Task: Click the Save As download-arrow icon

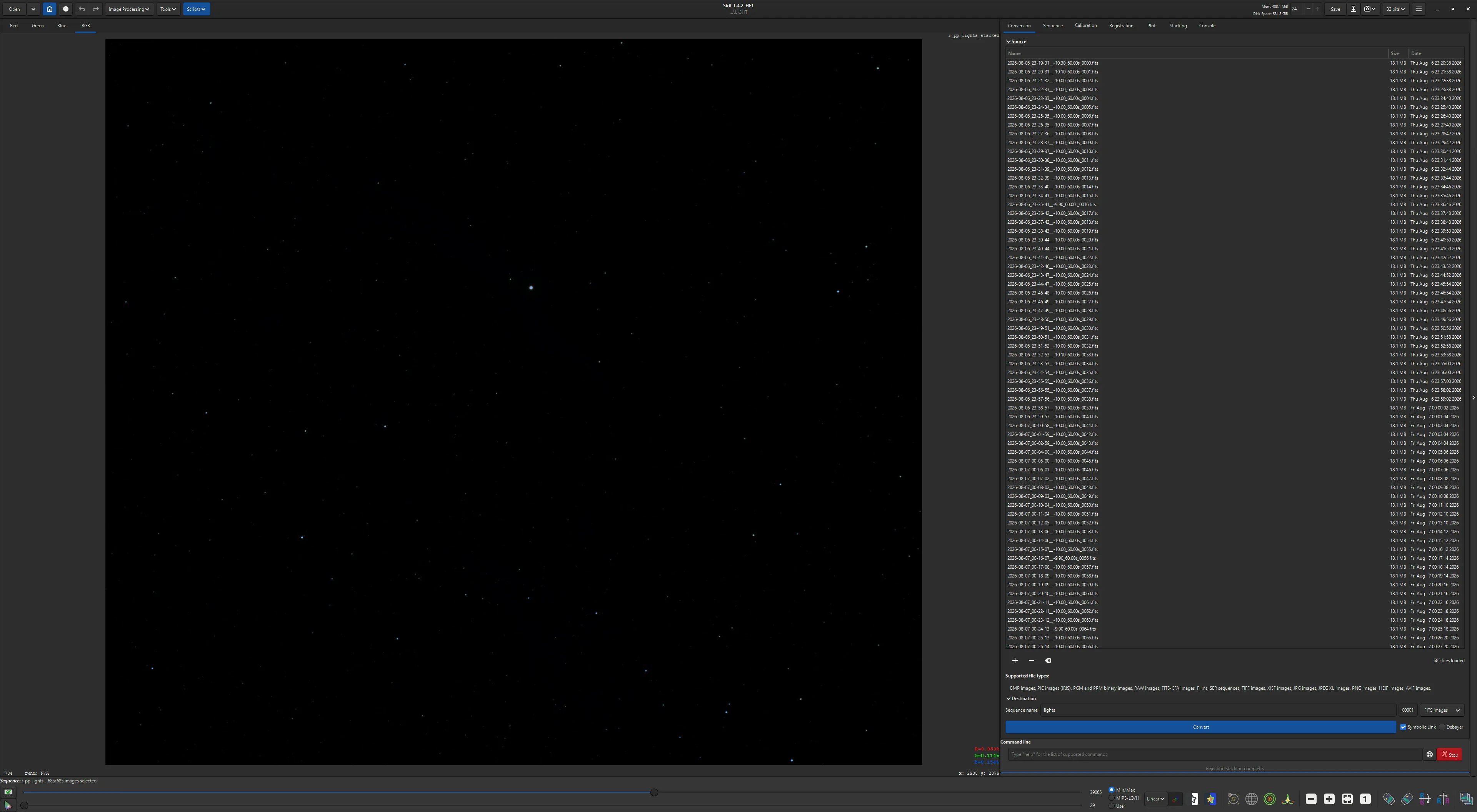Action: (1353, 9)
